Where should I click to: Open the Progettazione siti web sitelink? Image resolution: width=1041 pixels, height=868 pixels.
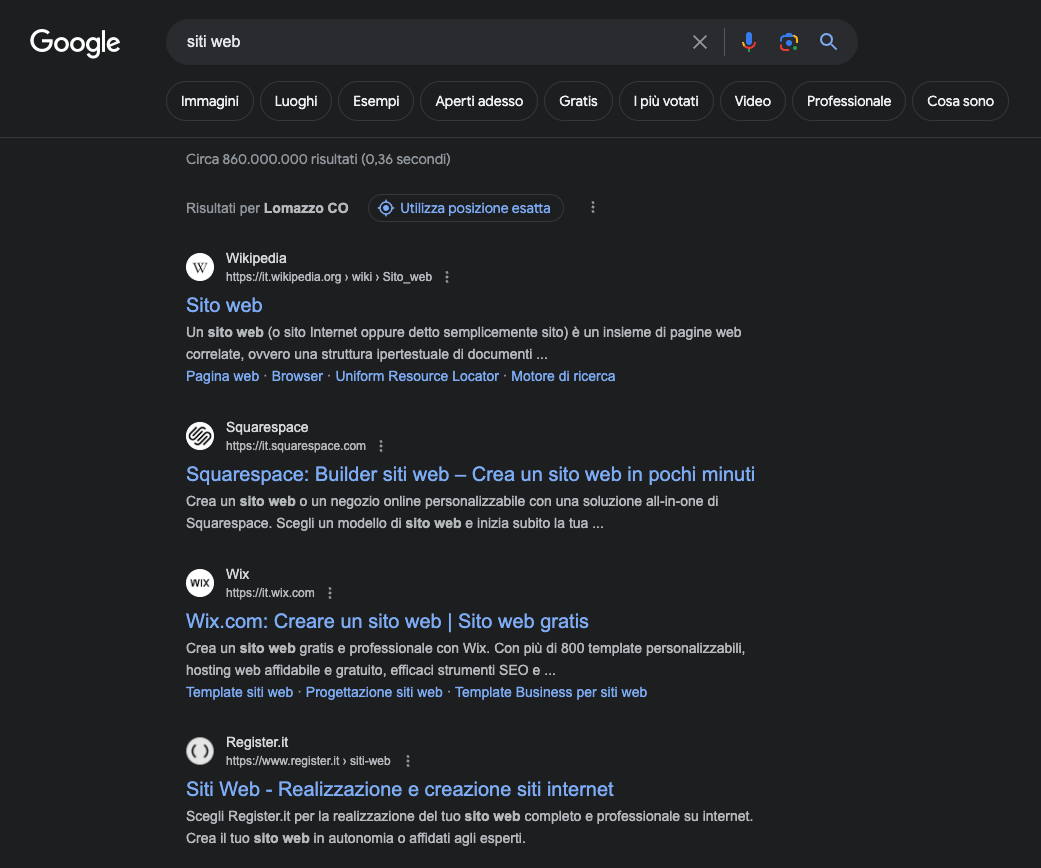[x=374, y=692]
